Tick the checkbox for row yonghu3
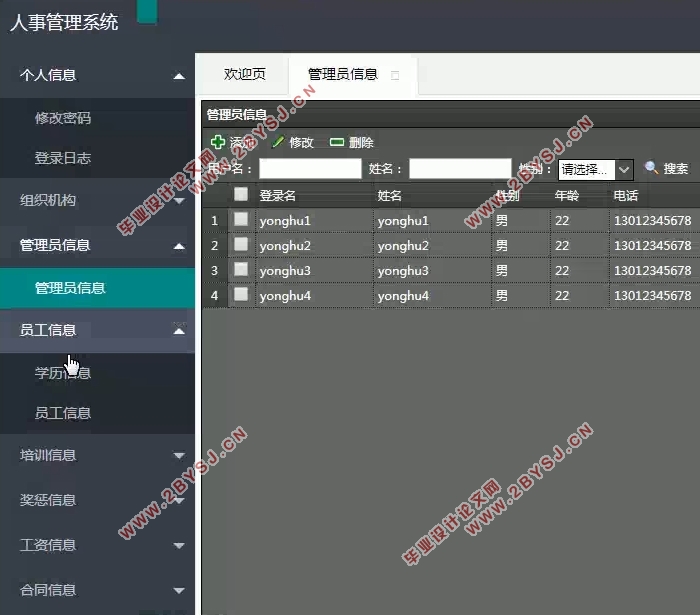 tap(241, 270)
